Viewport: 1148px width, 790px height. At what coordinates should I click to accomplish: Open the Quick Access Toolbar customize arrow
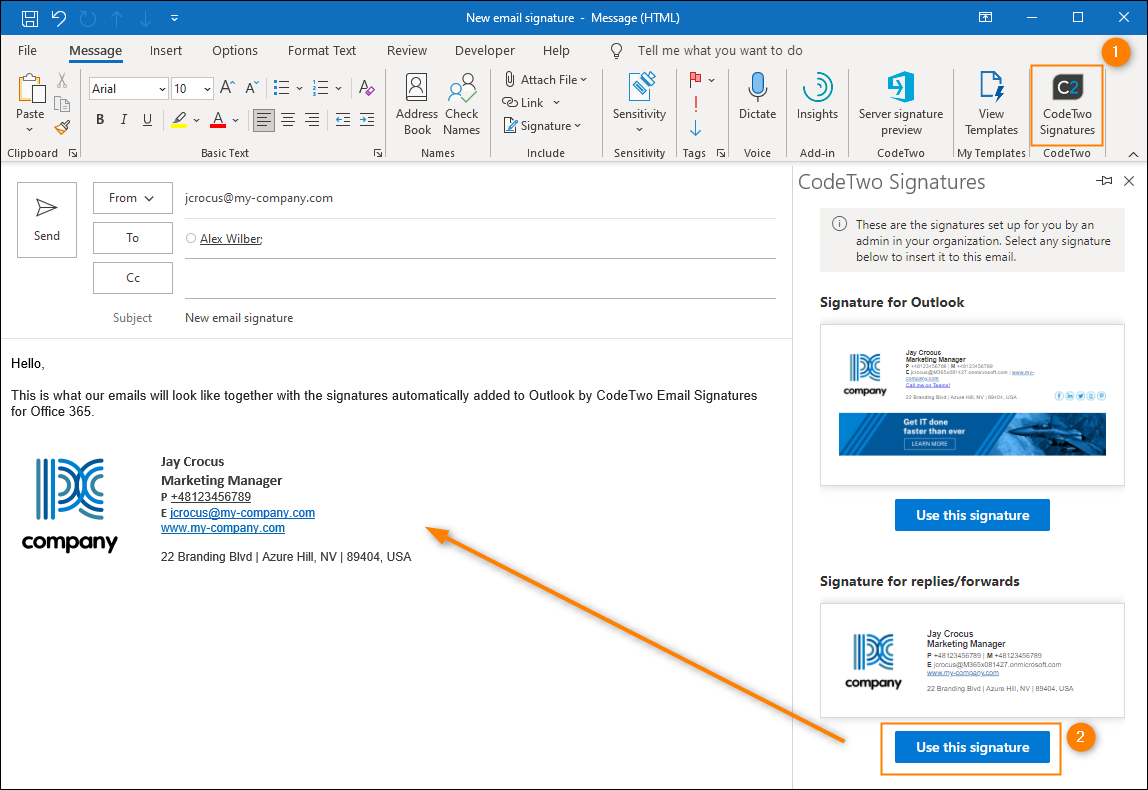pyautogui.click(x=174, y=18)
